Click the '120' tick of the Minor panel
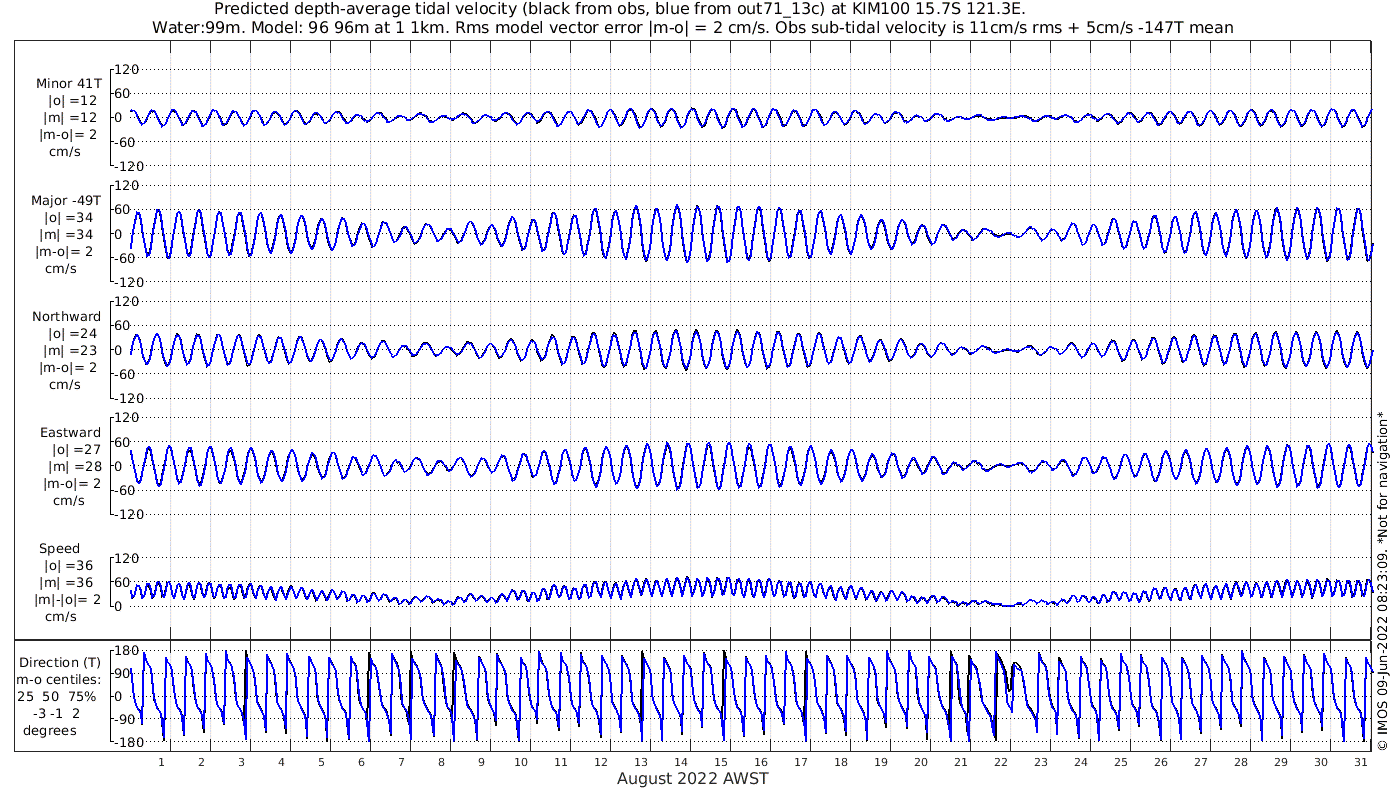Screen dimensions: 1400x800 point(128,69)
